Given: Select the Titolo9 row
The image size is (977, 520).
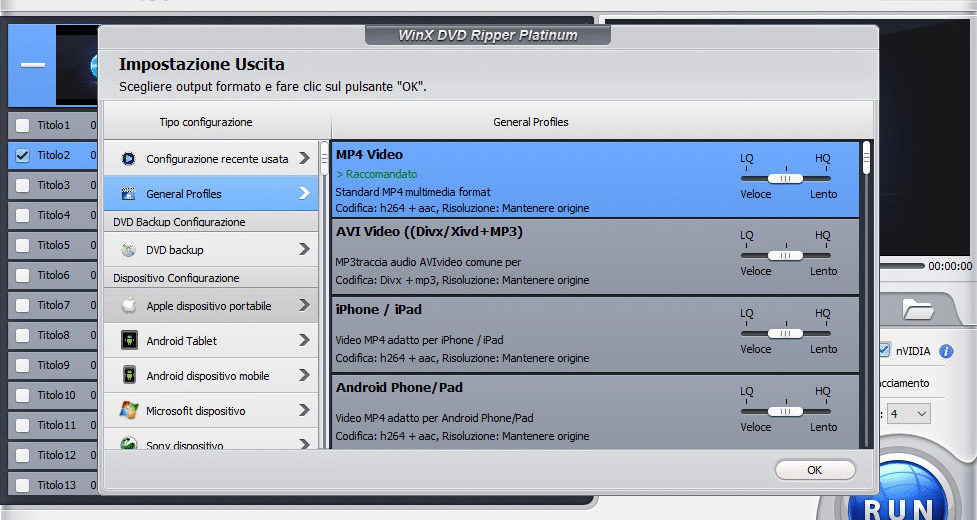Looking at the screenshot, I should (x=52, y=365).
